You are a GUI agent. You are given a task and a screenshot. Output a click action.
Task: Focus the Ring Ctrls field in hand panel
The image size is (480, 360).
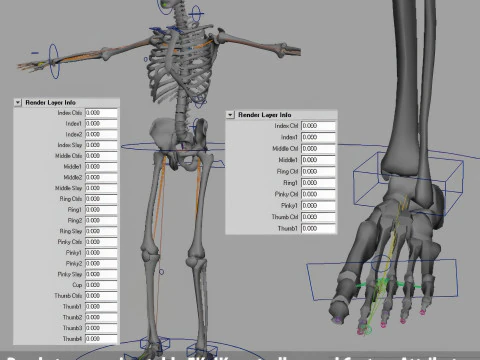[101, 199]
